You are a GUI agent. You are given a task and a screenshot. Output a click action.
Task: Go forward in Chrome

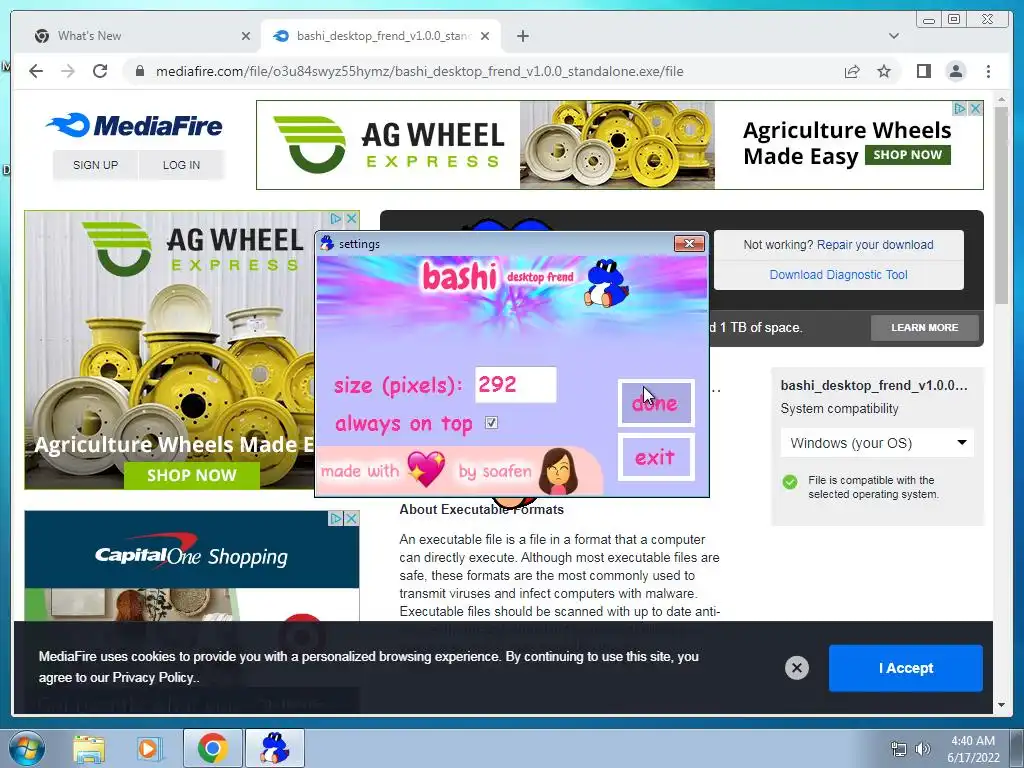click(x=68, y=71)
